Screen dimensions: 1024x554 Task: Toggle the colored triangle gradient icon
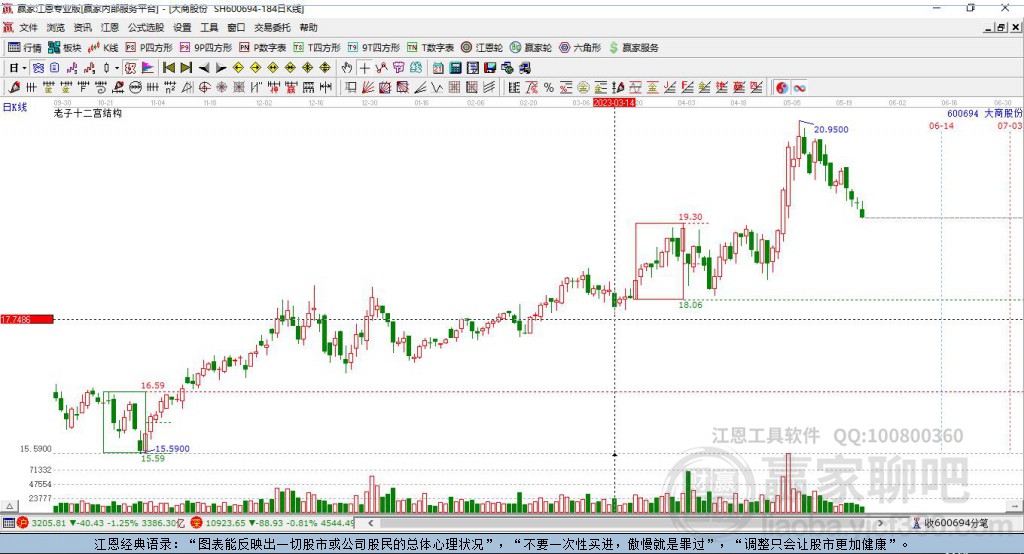tap(148, 68)
